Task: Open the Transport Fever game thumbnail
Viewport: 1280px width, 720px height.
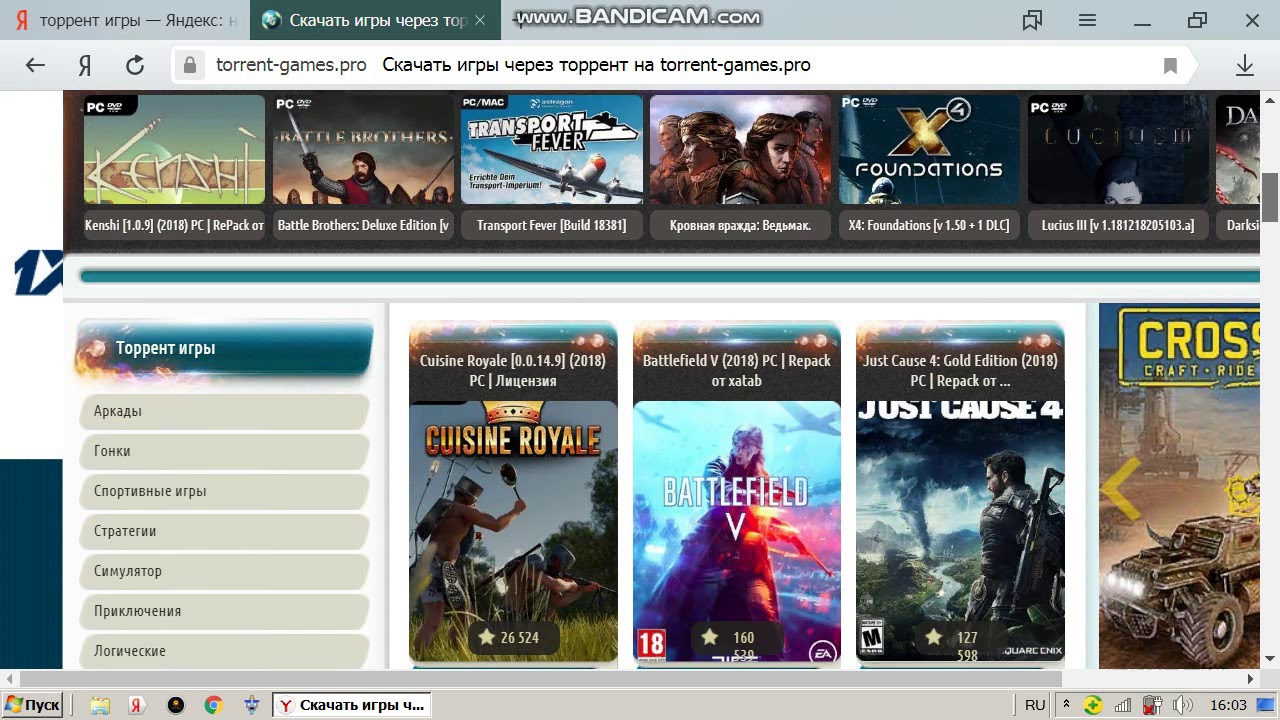Action: tap(552, 150)
